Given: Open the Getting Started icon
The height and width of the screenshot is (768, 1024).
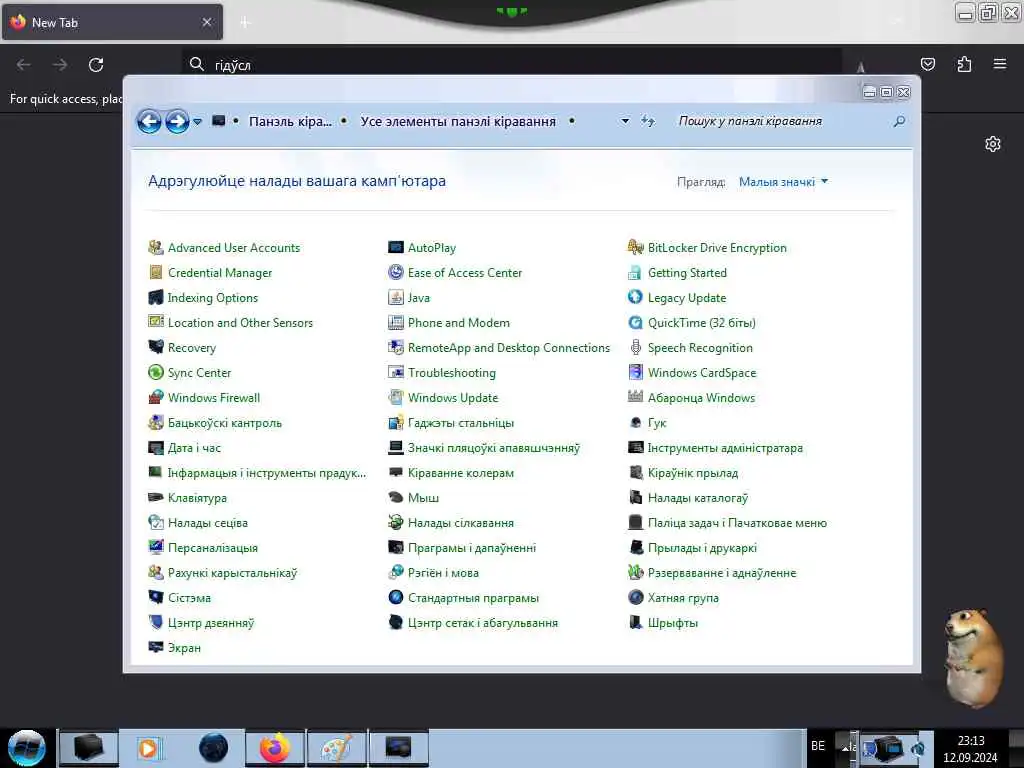Looking at the screenshot, I should [x=635, y=272].
